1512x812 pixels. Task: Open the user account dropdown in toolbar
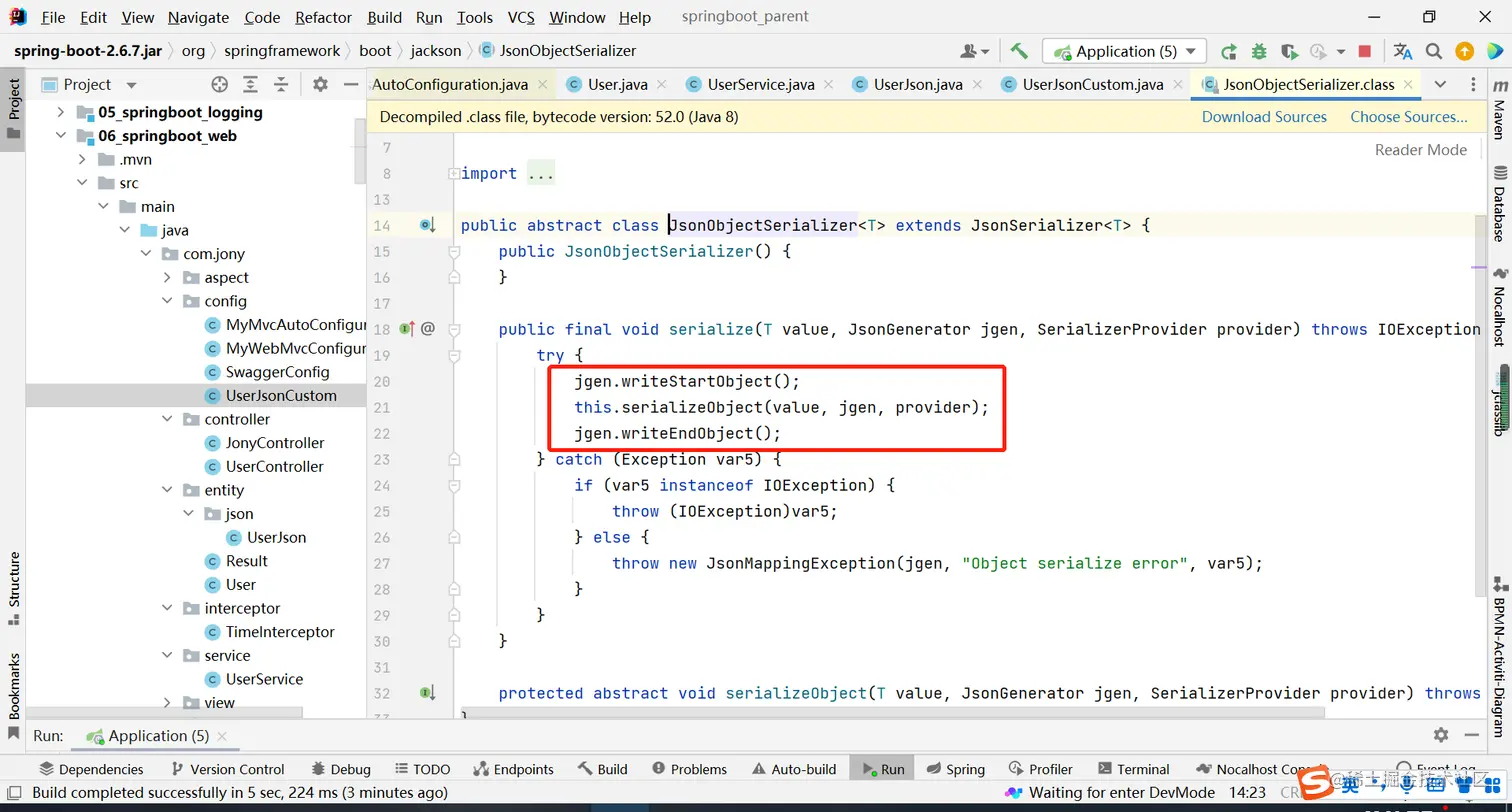click(975, 51)
